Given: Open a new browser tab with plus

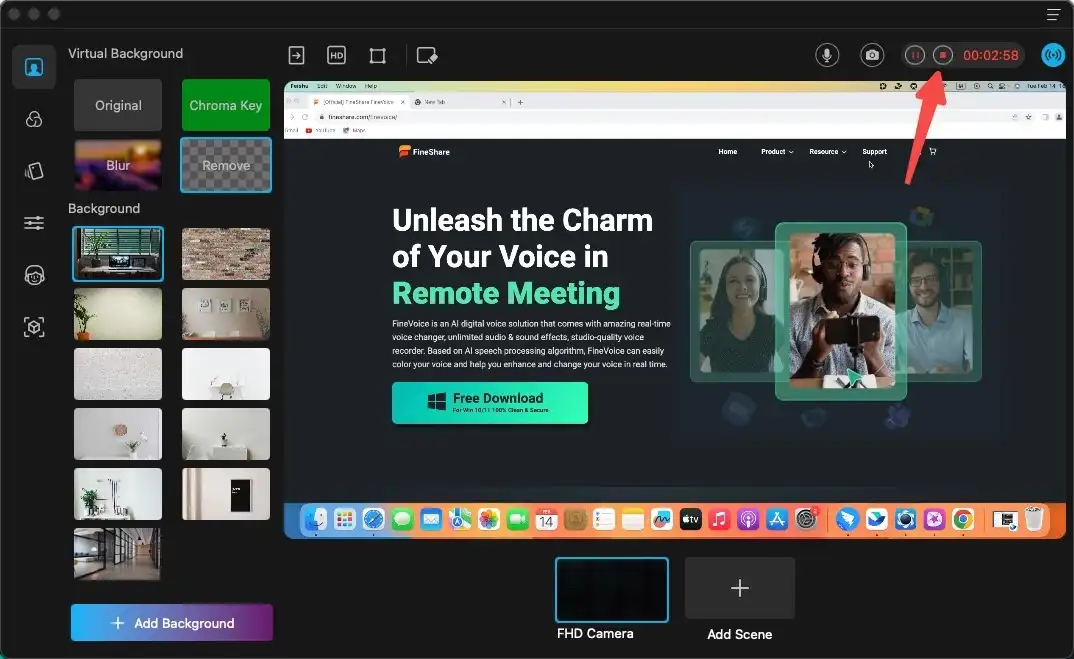Looking at the screenshot, I should [521, 102].
